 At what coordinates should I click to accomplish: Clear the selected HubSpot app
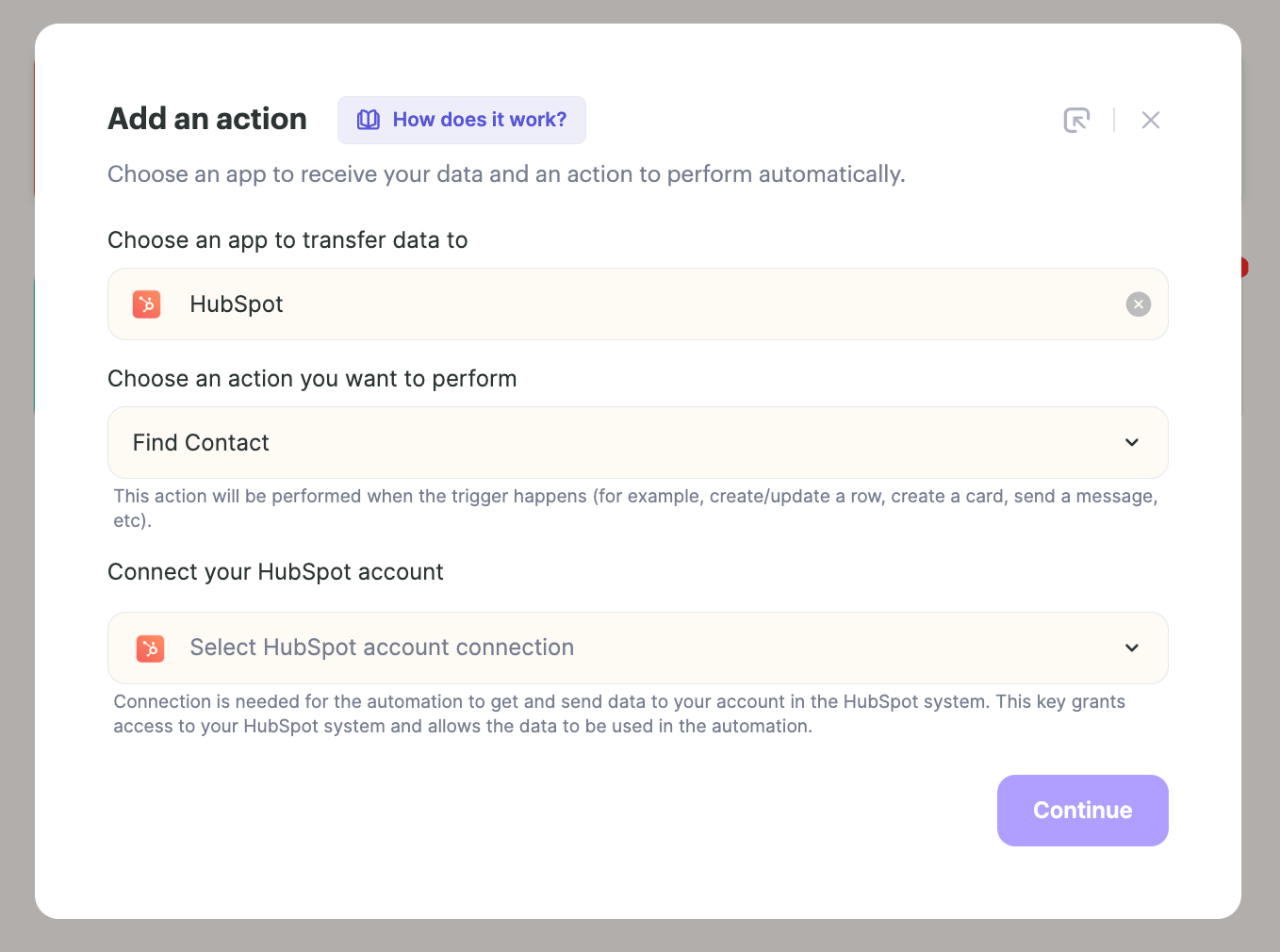[x=1139, y=304]
